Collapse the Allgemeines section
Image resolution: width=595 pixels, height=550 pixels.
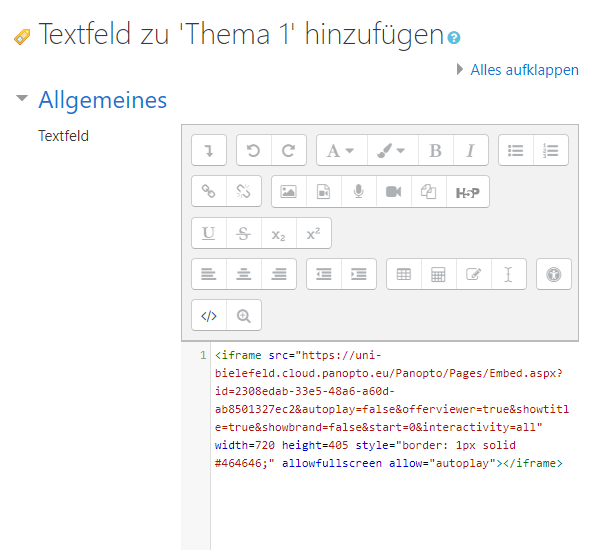pos(22,98)
